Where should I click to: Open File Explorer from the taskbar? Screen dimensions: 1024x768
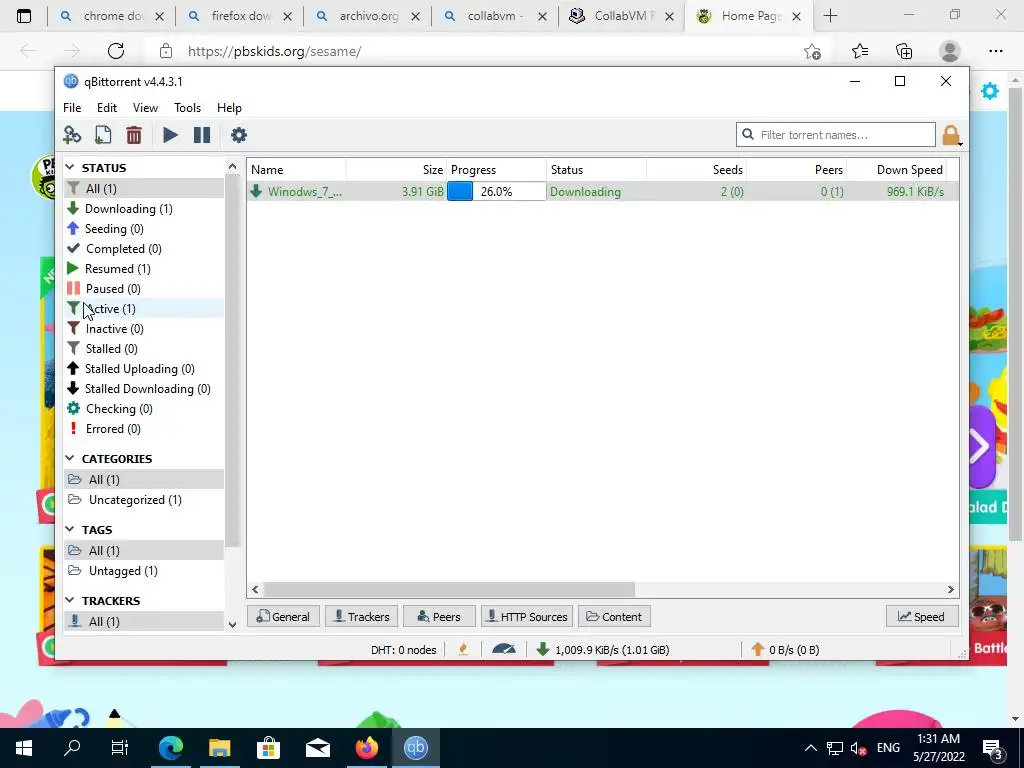pos(220,748)
